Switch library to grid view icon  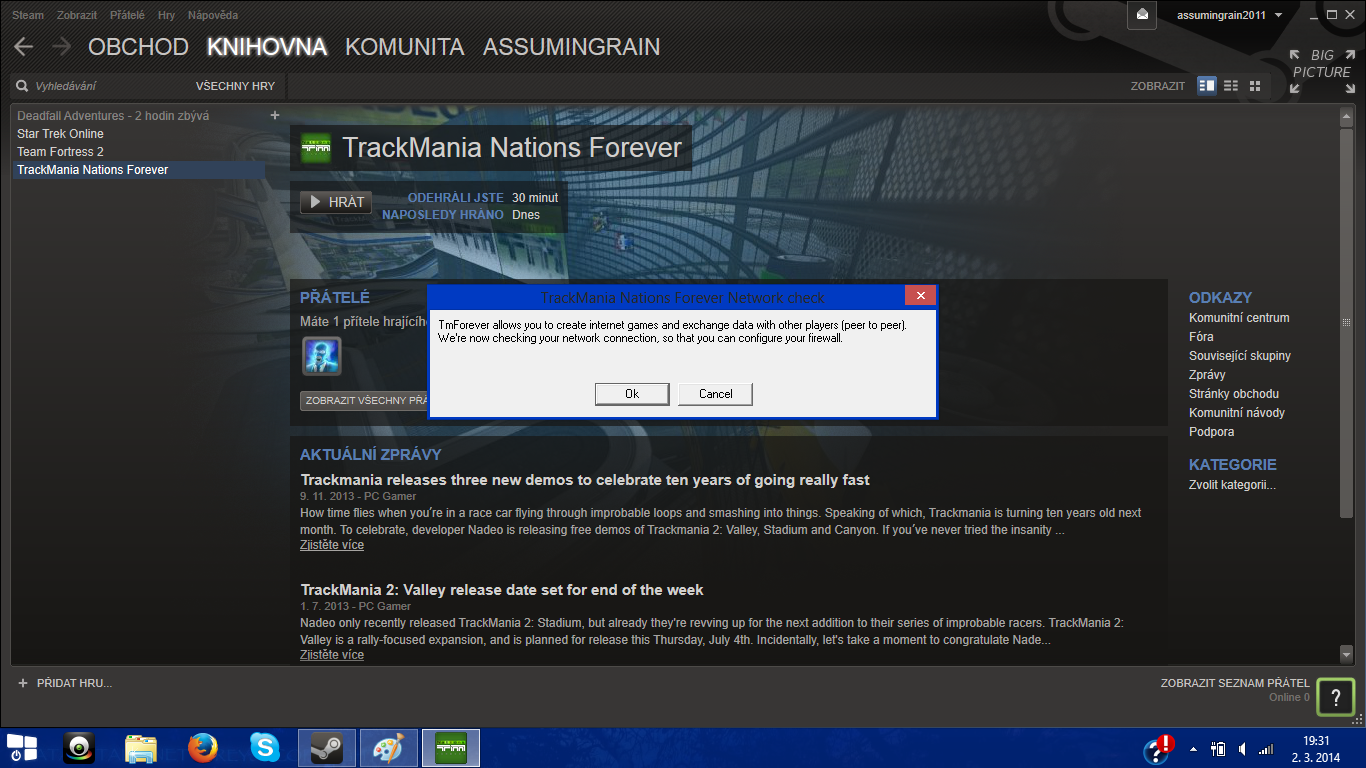click(x=1255, y=86)
